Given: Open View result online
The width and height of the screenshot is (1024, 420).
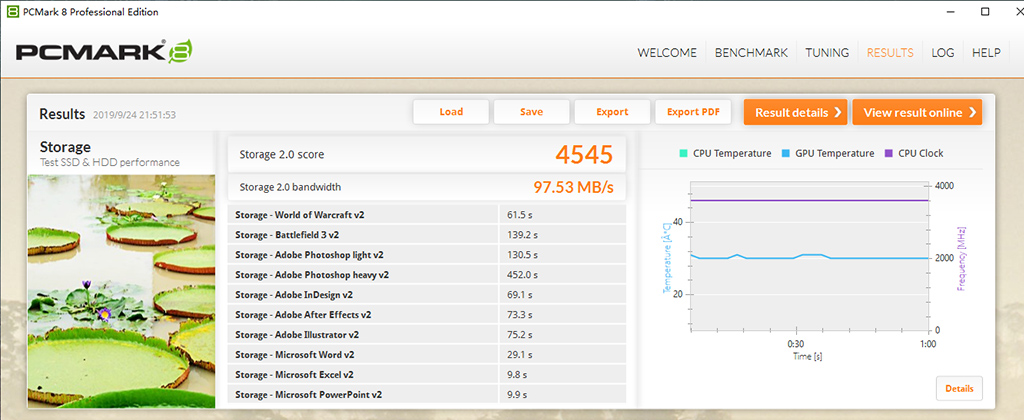Looking at the screenshot, I should click(x=919, y=112).
